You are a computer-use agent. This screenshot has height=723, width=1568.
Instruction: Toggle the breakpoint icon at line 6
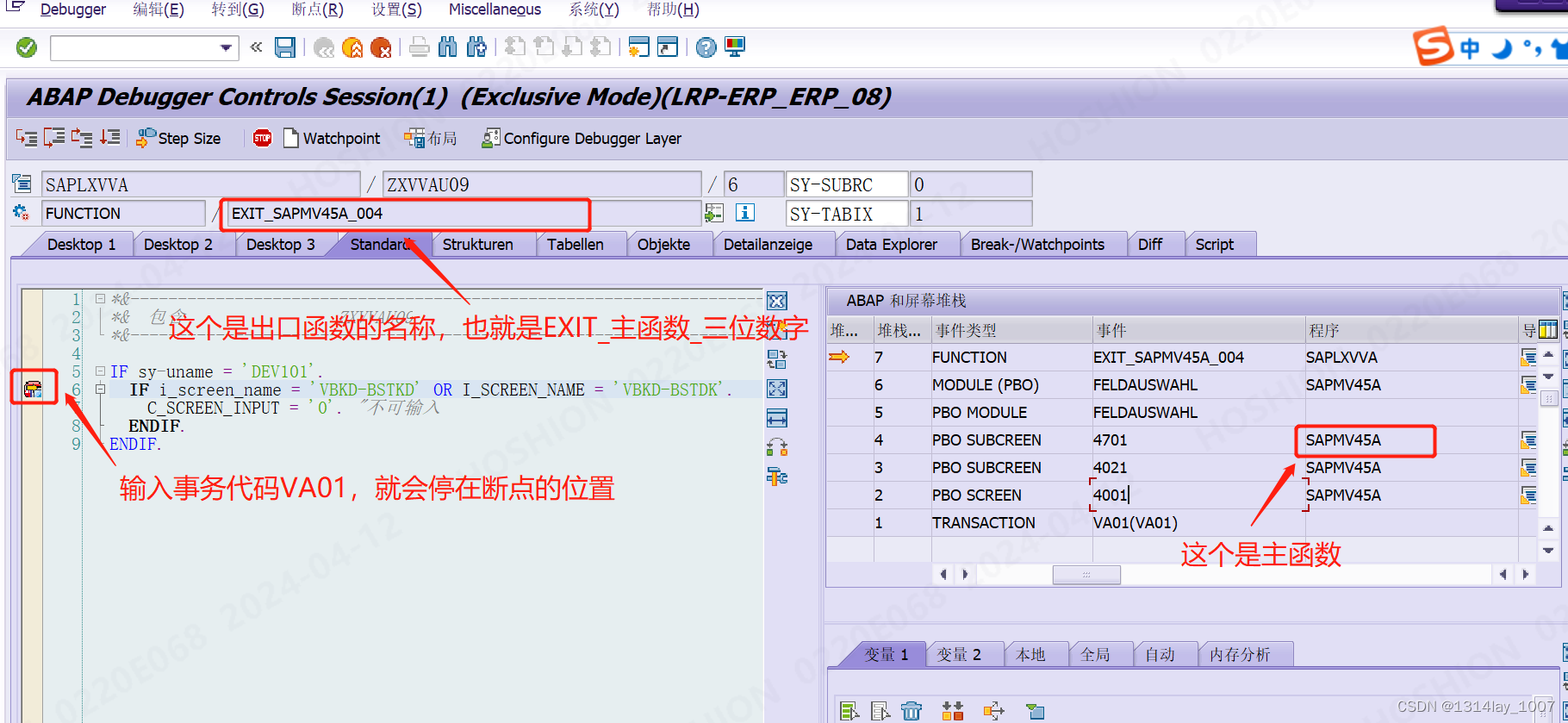pyautogui.click(x=34, y=390)
